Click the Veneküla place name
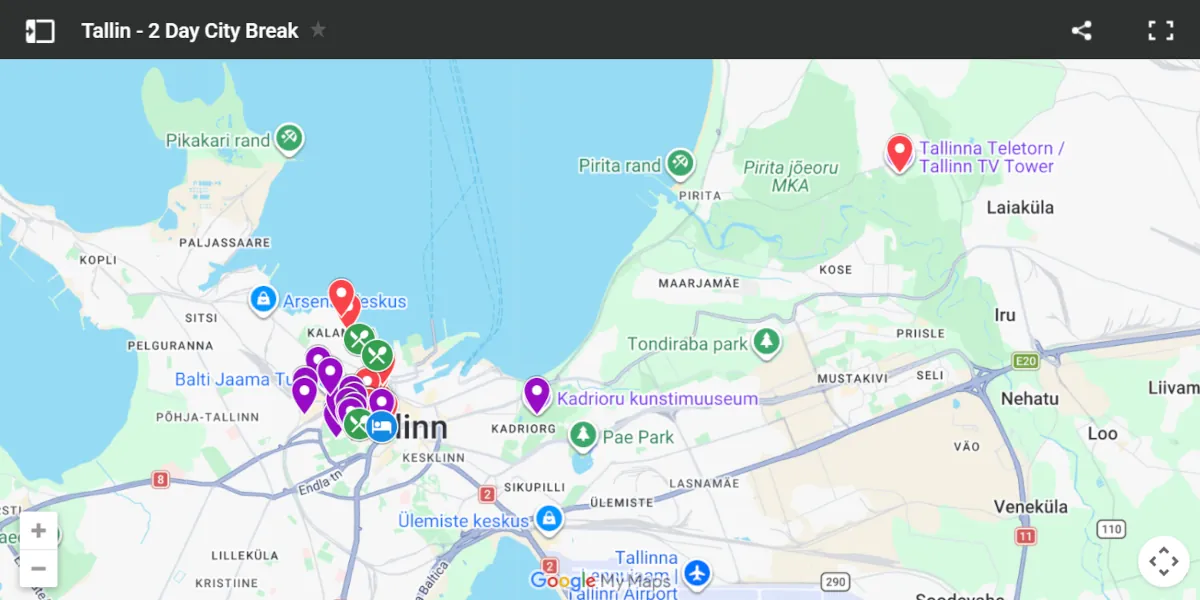This screenshot has height=600, width=1200. coord(1032,507)
